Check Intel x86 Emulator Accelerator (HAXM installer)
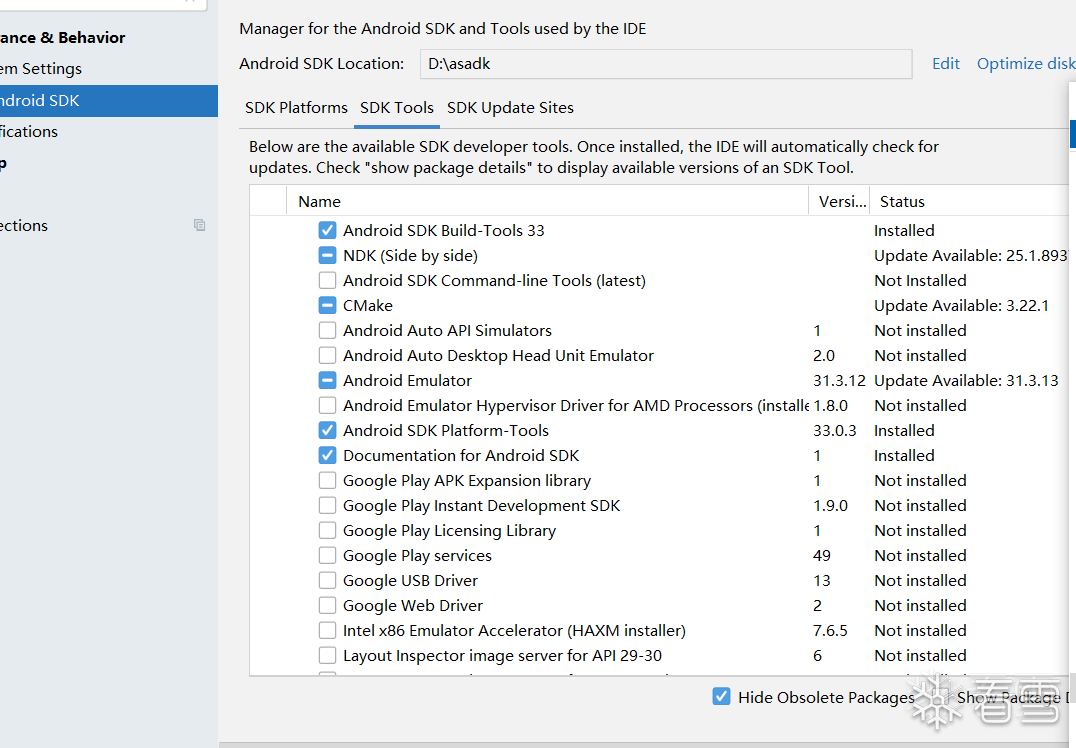The height and width of the screenshot is (748, 1076). tap(327, 631)
